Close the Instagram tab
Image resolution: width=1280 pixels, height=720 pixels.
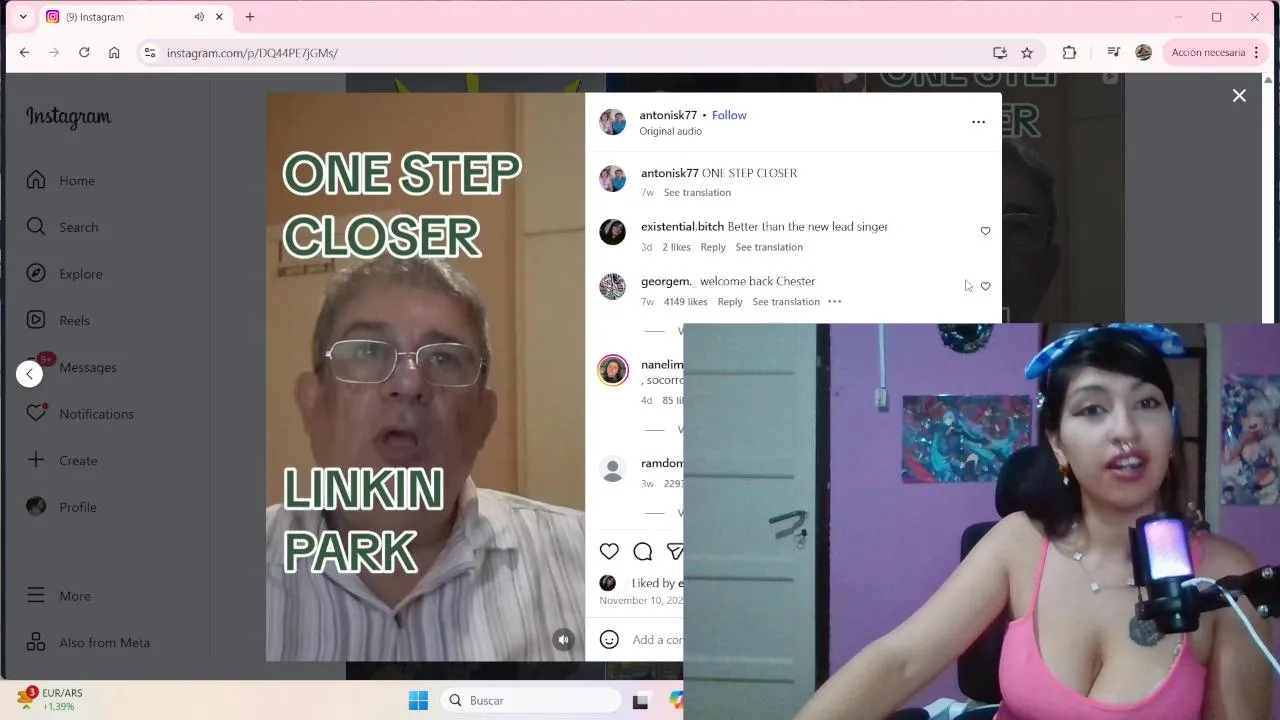pos(219,17)
